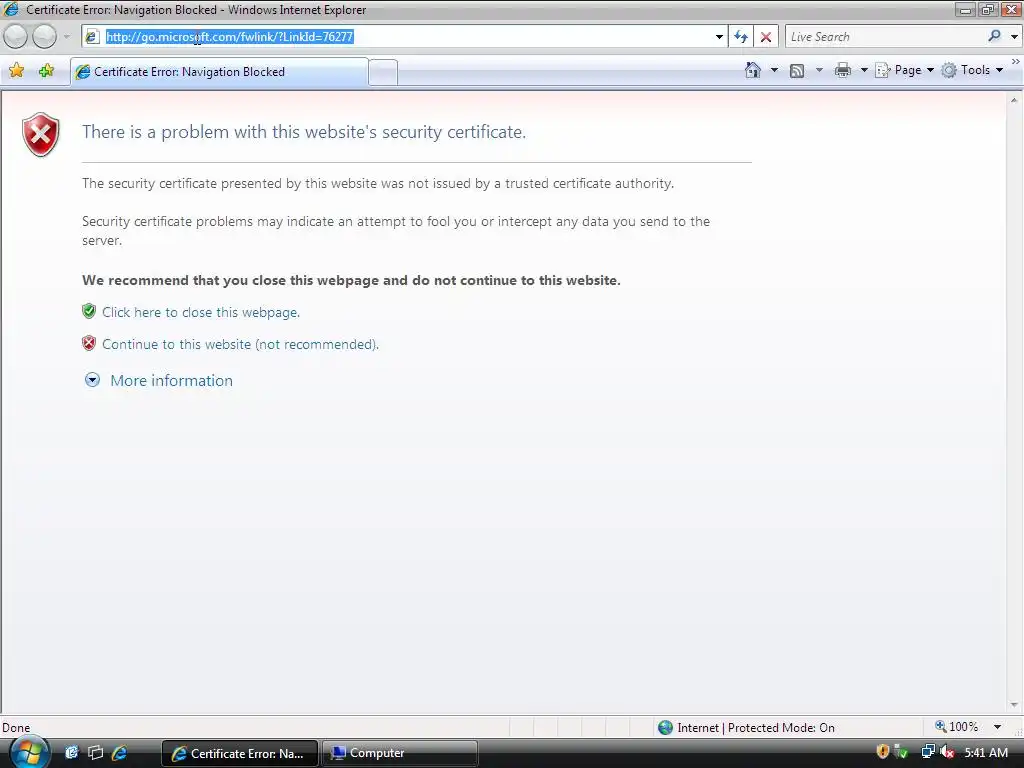The width and height of the screenshot is (1024, 768).
Task: Expand the Home button dropdown arrow
Action: tap(775, 70)
